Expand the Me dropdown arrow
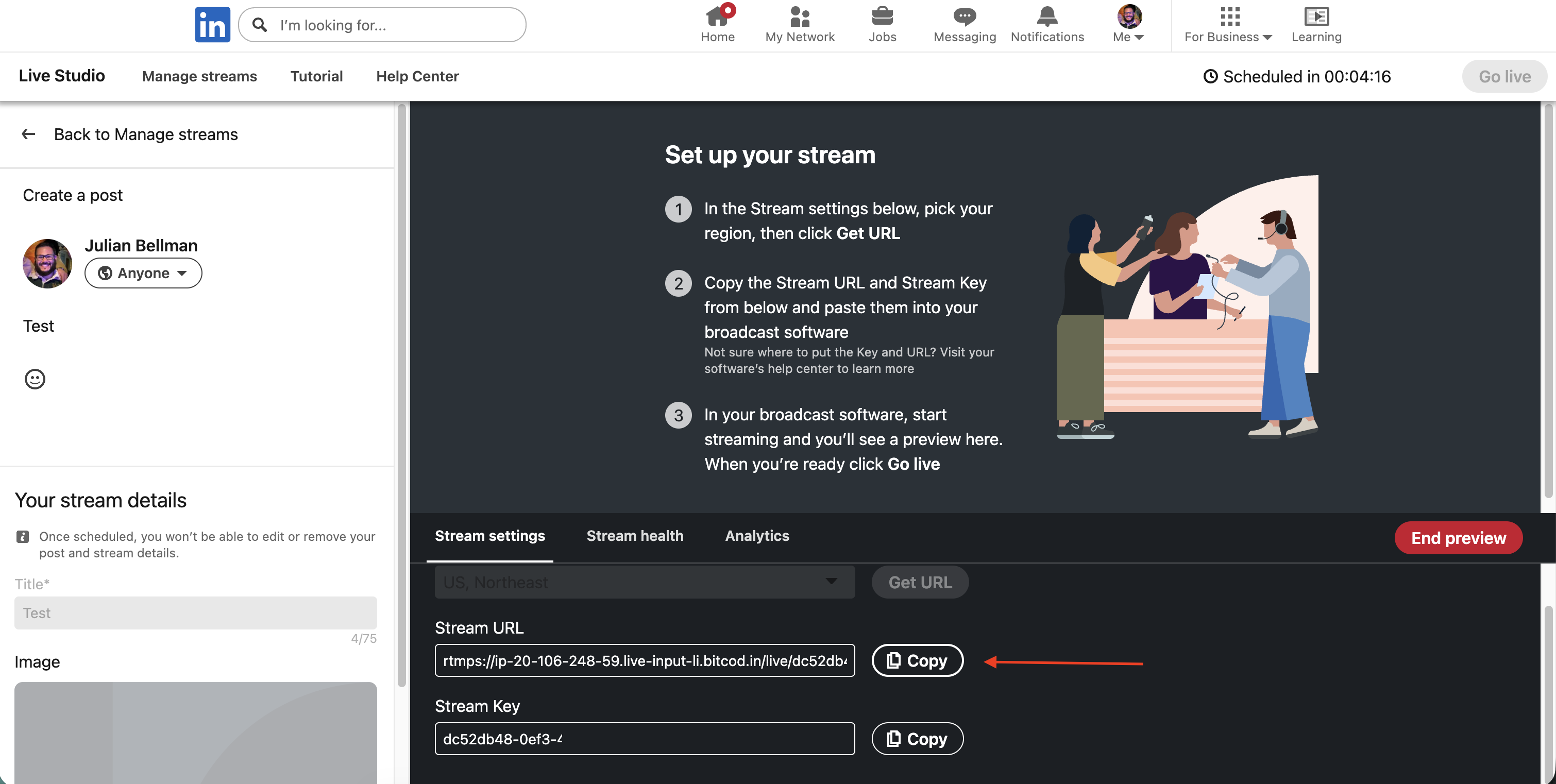 pyautogui.click(x=1139, y=38)
